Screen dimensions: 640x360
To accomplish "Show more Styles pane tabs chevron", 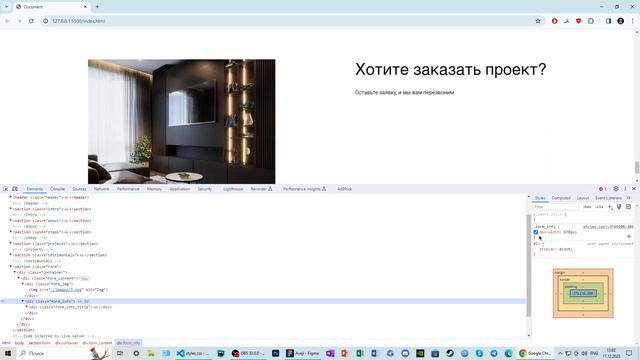I will (x=628, y=198).
